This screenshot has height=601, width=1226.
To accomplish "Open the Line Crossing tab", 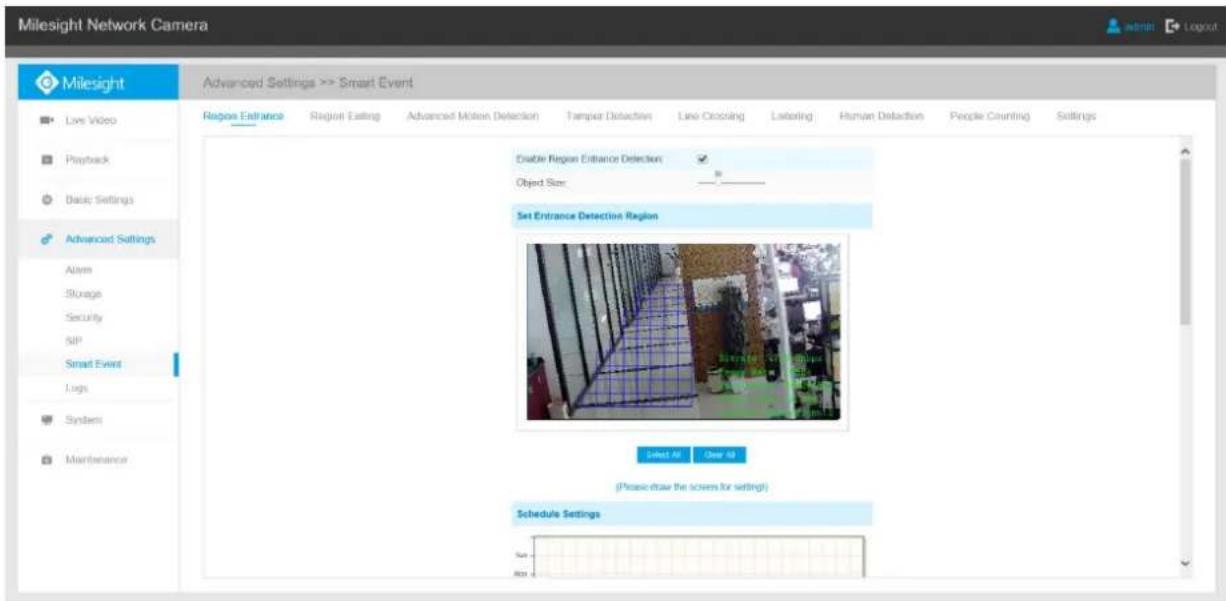I will pyautogui.click(x=711, y=117).
